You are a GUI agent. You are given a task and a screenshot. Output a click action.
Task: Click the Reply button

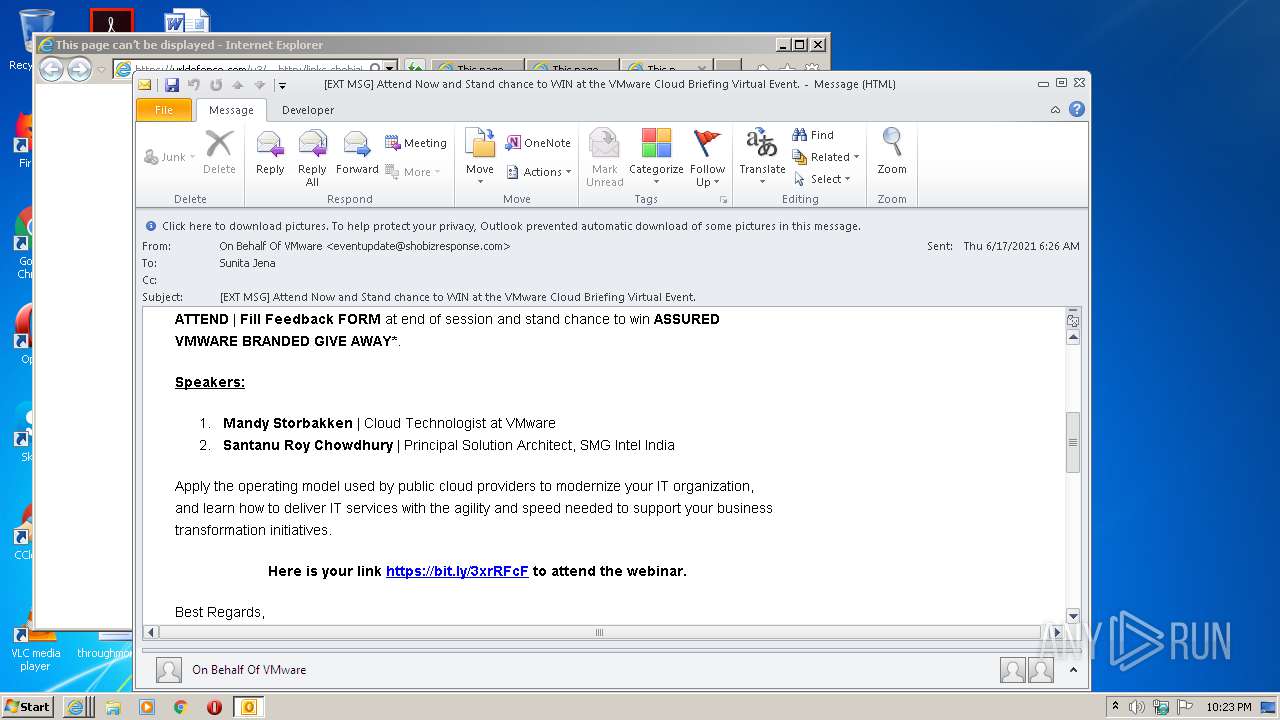point(270,153)
